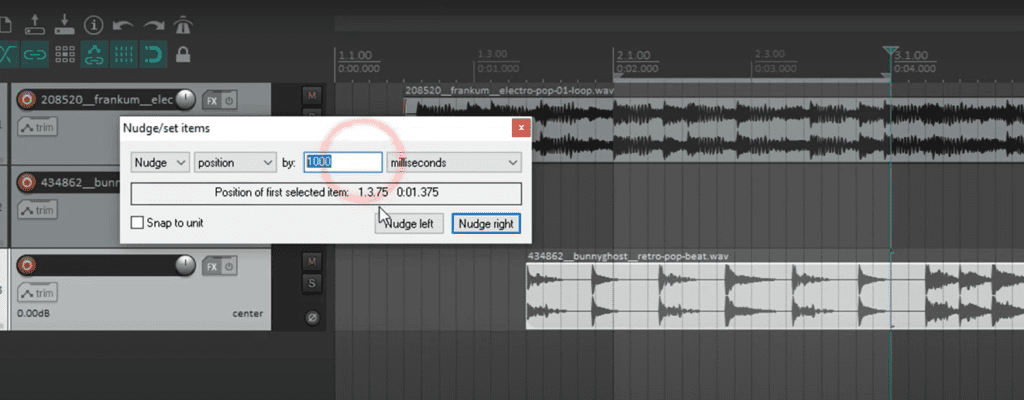Click the Save project download-arrow icon
Screen dimensions: 1024x400
pos(64,25)
